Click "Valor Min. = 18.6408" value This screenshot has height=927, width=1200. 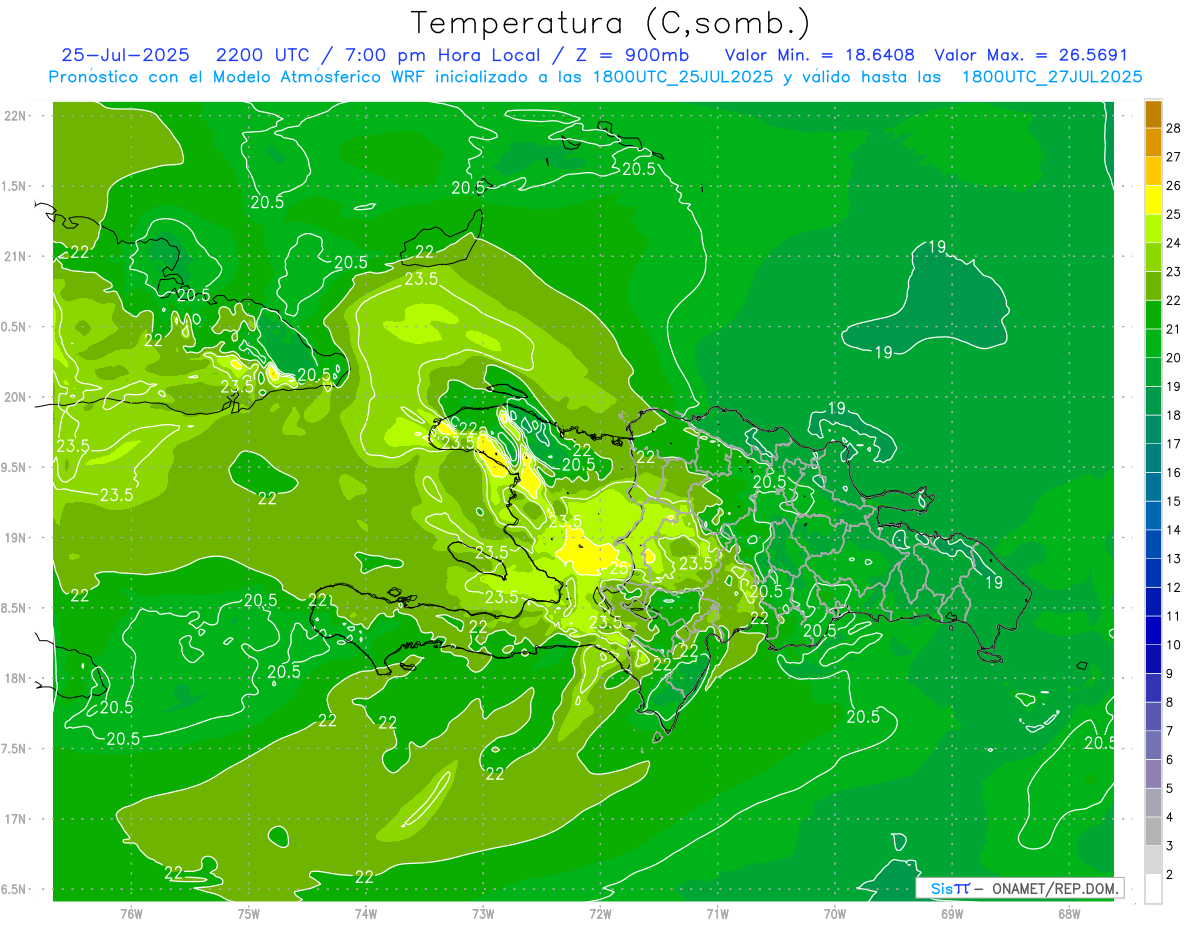click(820, 55)
